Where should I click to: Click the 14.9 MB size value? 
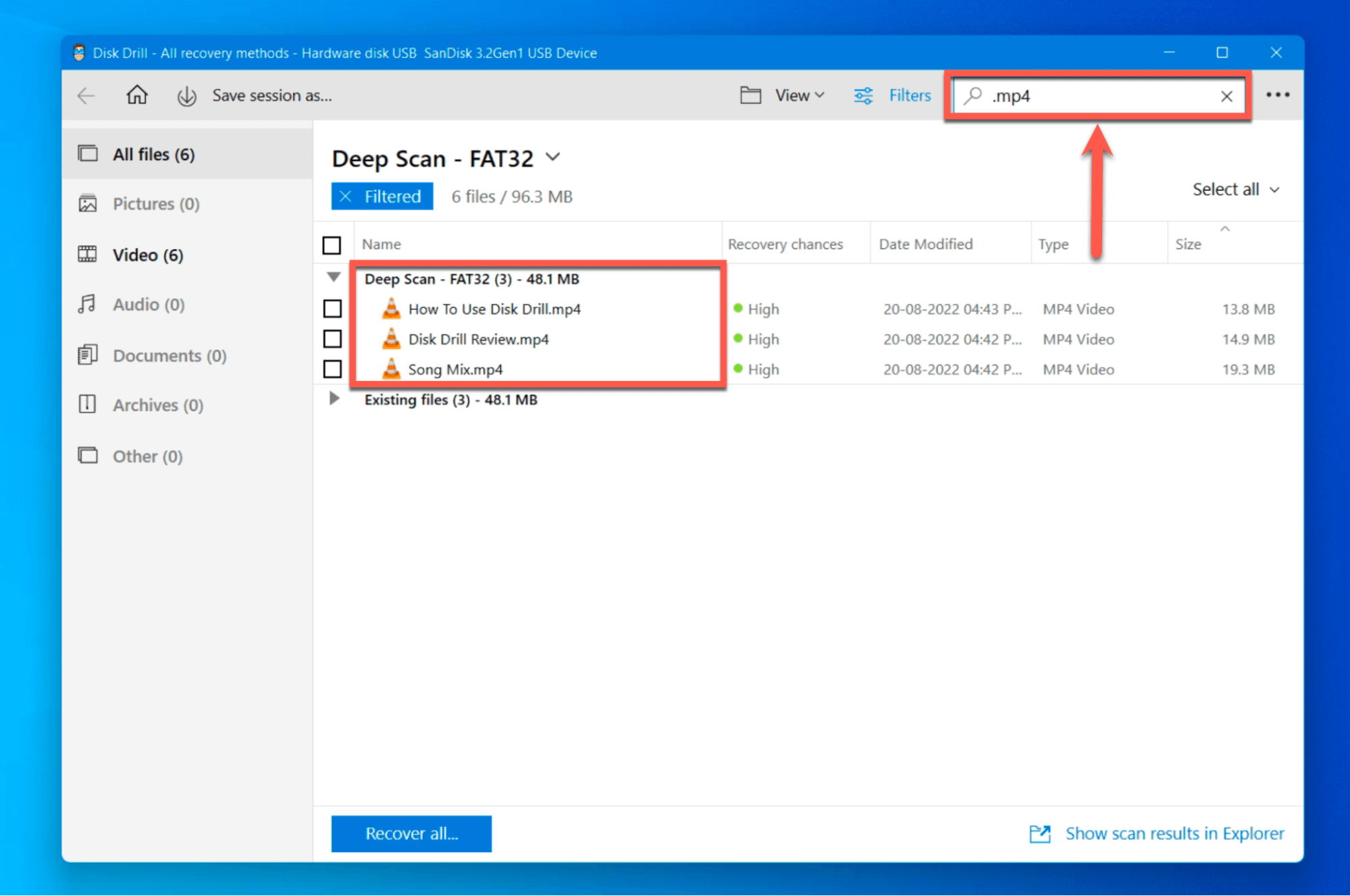pos(1248,339)
